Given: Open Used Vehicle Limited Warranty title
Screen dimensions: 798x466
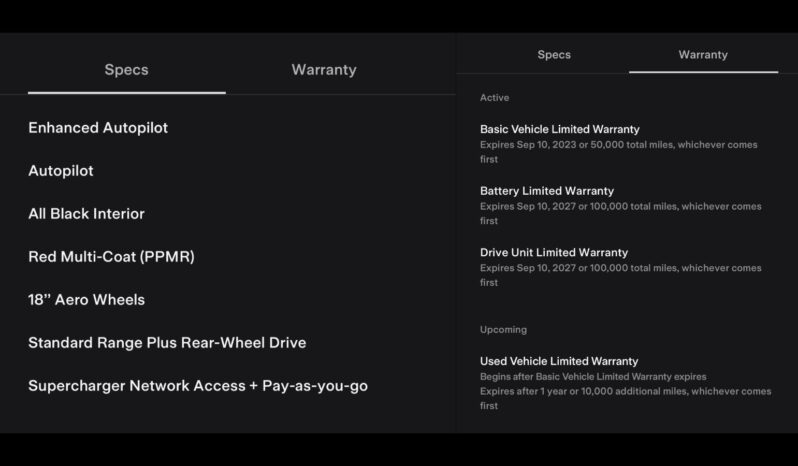Looking at the screenshot, I should 559,361.
